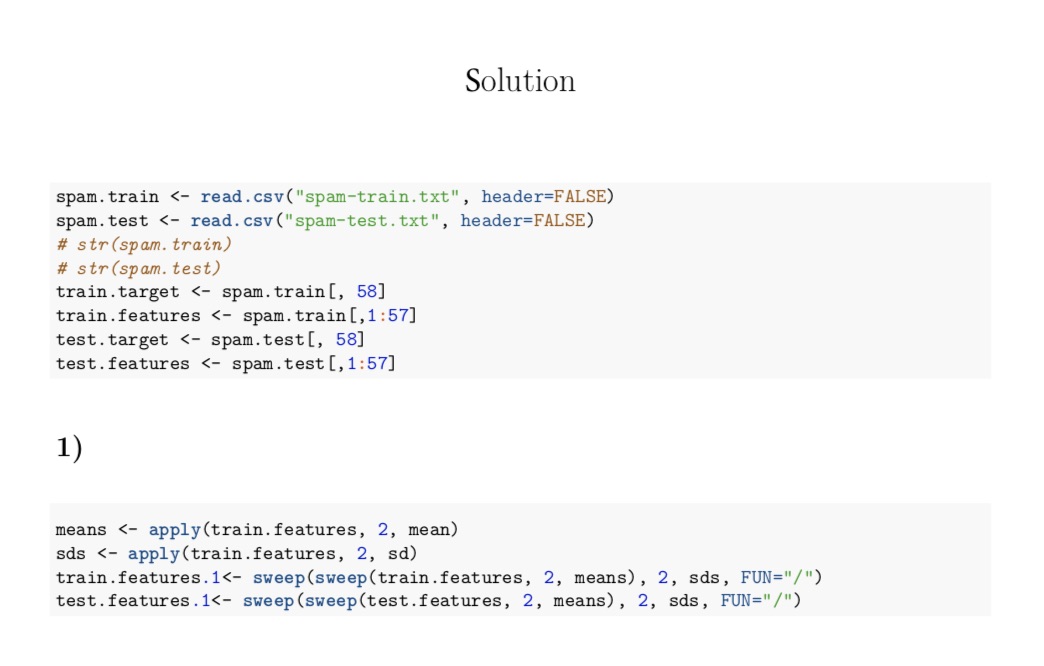
Task: Click test.features at its assignment line start
Action: click(x=123, y=364)
